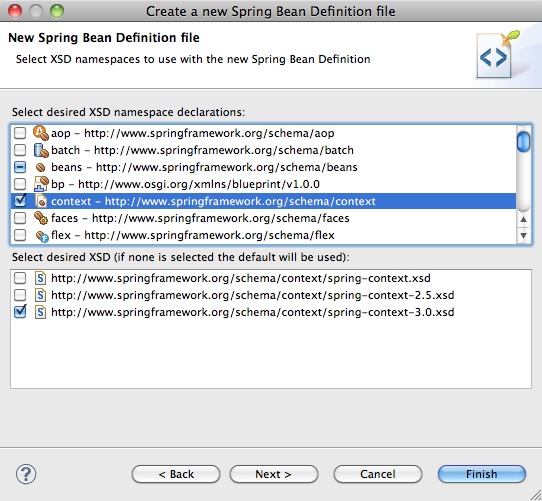Click the spring-context.xsd schema file icon
542x501 pixels.
[x=40, y=278]
